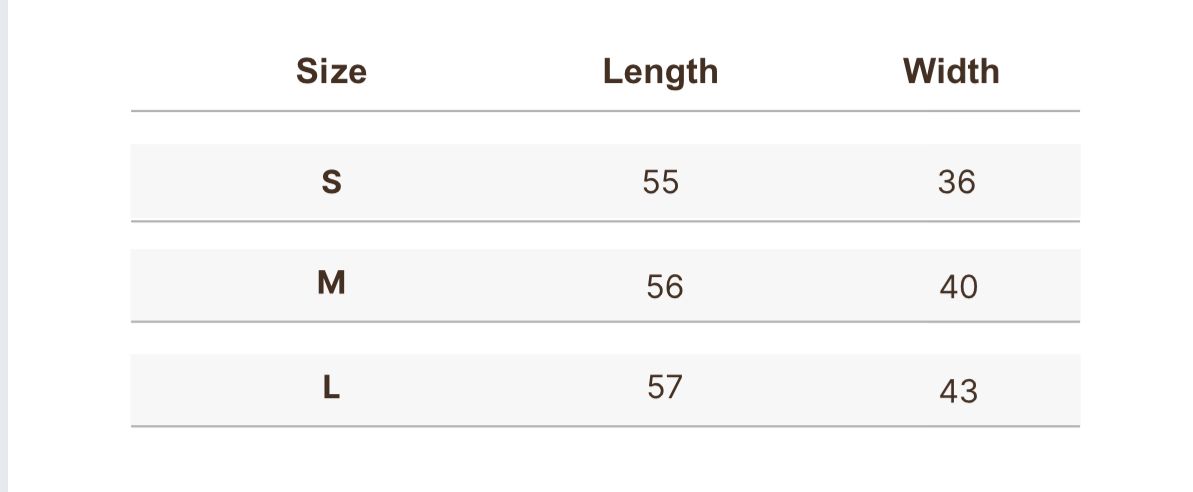
Task: Click the gap between S and M rows
Action: pos(605,236)
